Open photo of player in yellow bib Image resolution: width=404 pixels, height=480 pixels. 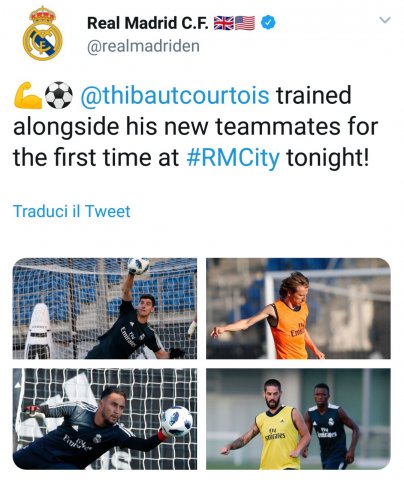298,419
